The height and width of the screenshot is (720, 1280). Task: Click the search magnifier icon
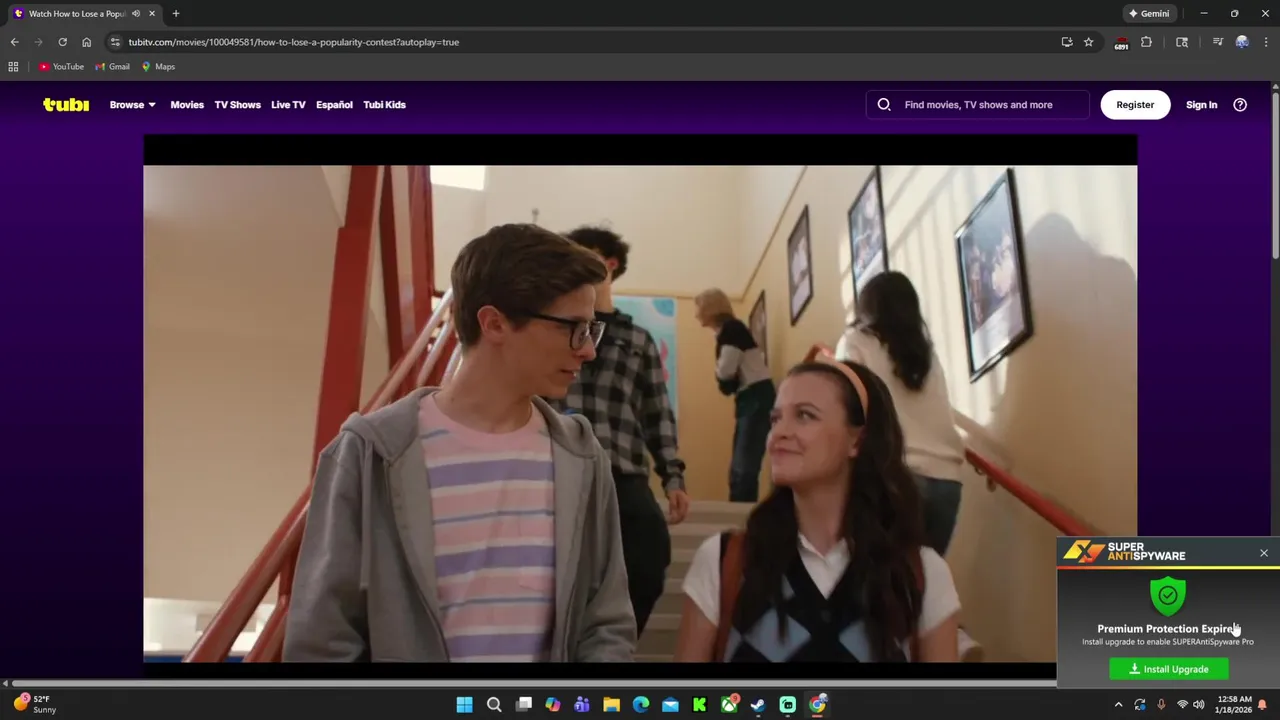click(x=884, y=104)
